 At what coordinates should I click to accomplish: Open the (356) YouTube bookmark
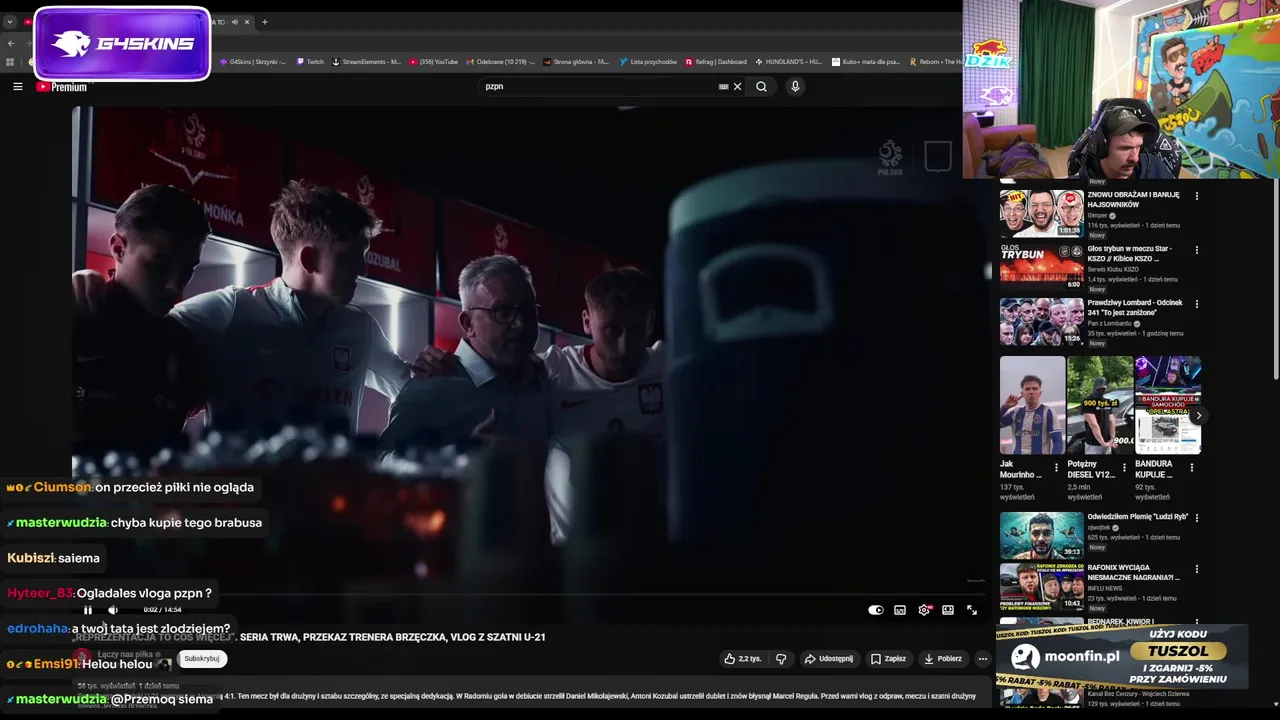(434, 62)
